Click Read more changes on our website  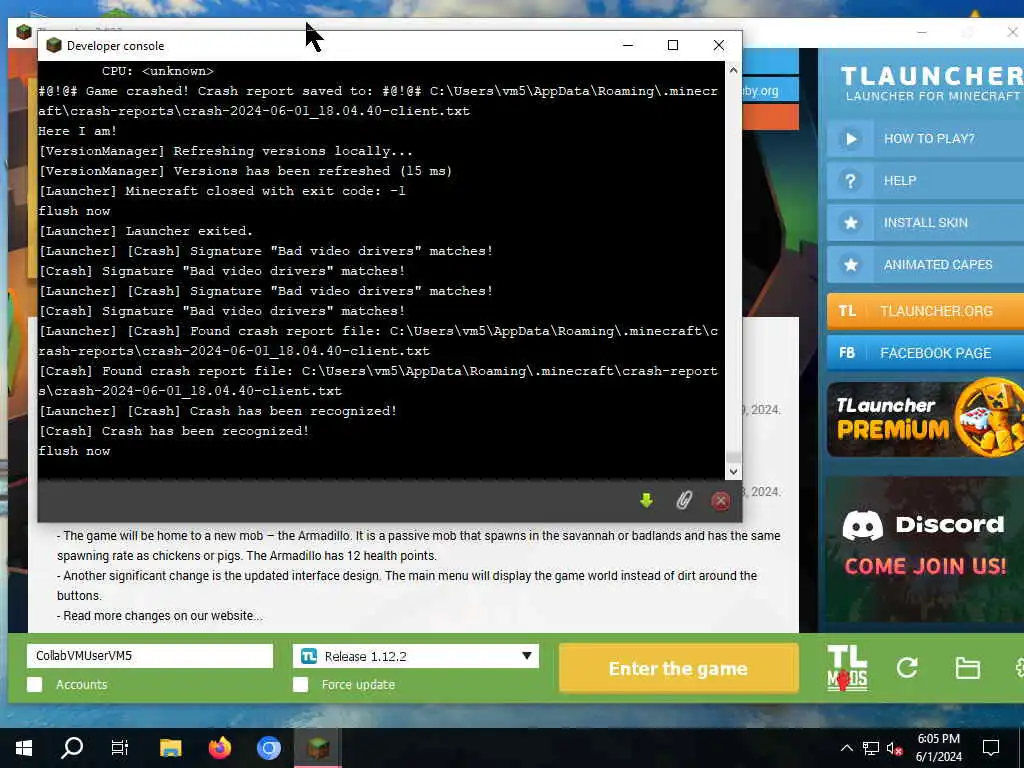(x=163, y=616)
